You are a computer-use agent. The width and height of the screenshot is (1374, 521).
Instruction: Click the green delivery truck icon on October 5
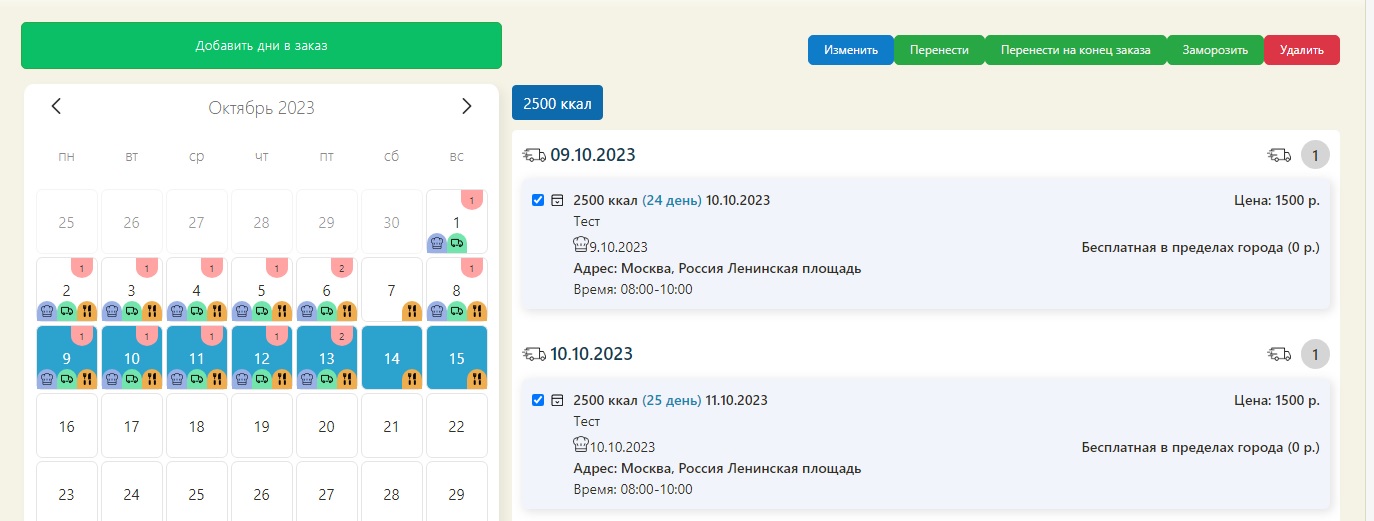[261, 310]
